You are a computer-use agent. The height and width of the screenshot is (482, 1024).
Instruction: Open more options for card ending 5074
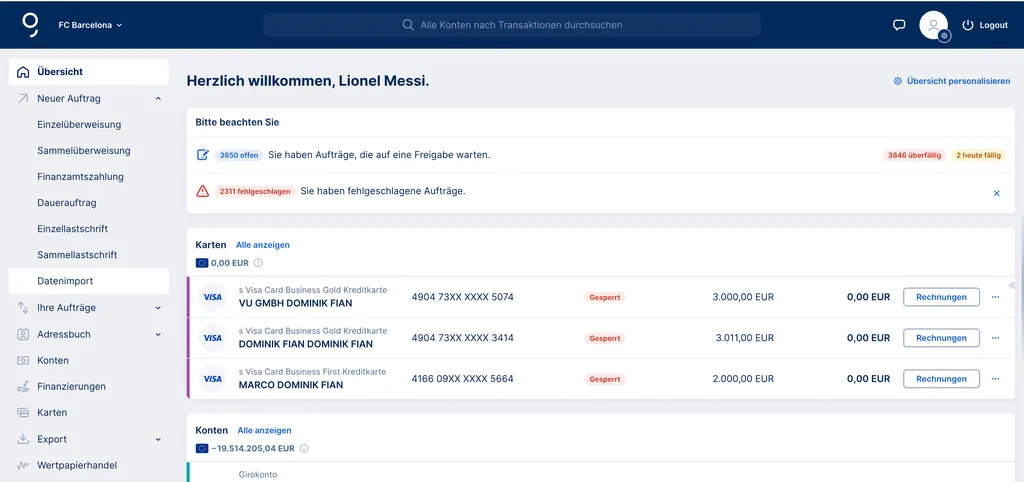996,297
